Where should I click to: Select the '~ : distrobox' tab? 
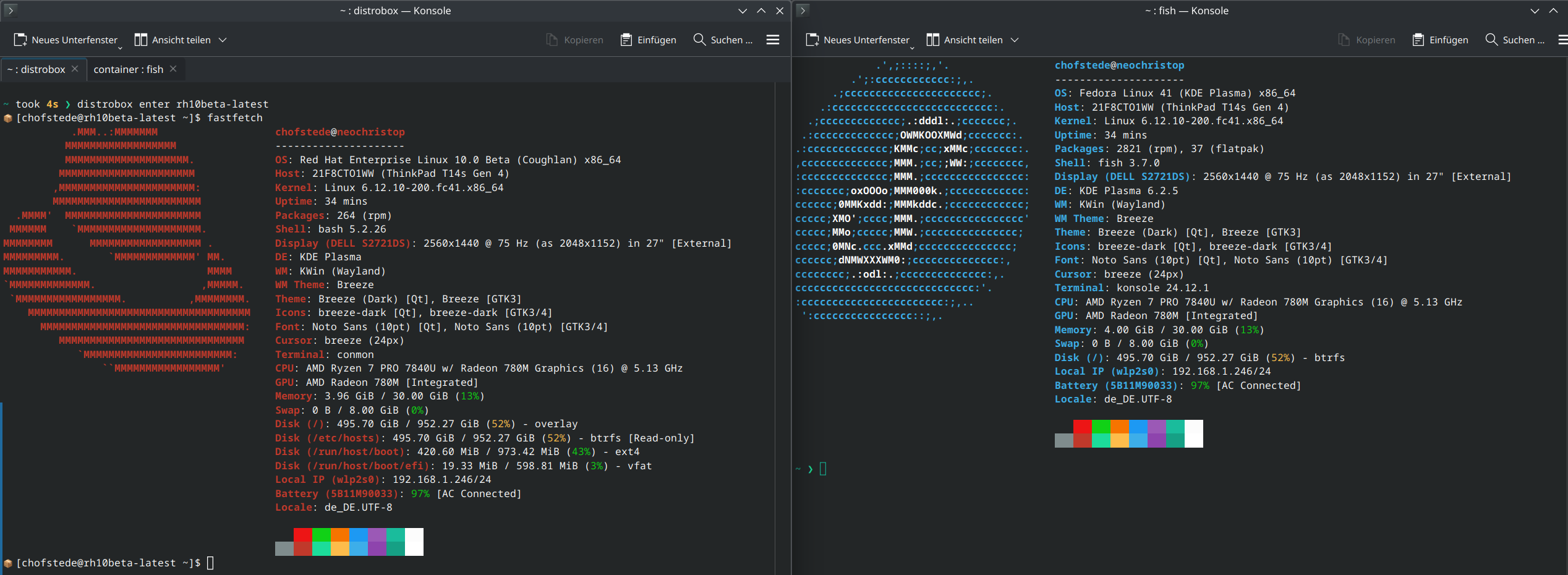tap(36, 70)
